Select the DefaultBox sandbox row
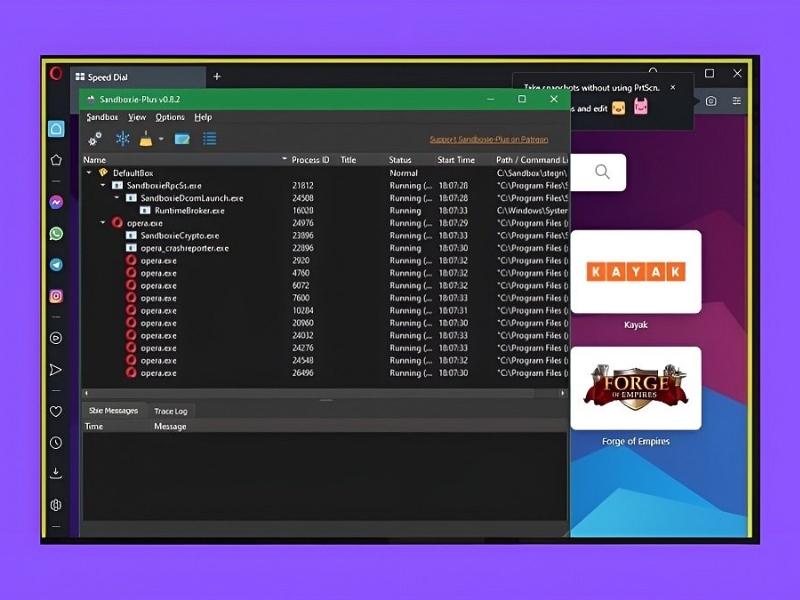 click(326, 173)
